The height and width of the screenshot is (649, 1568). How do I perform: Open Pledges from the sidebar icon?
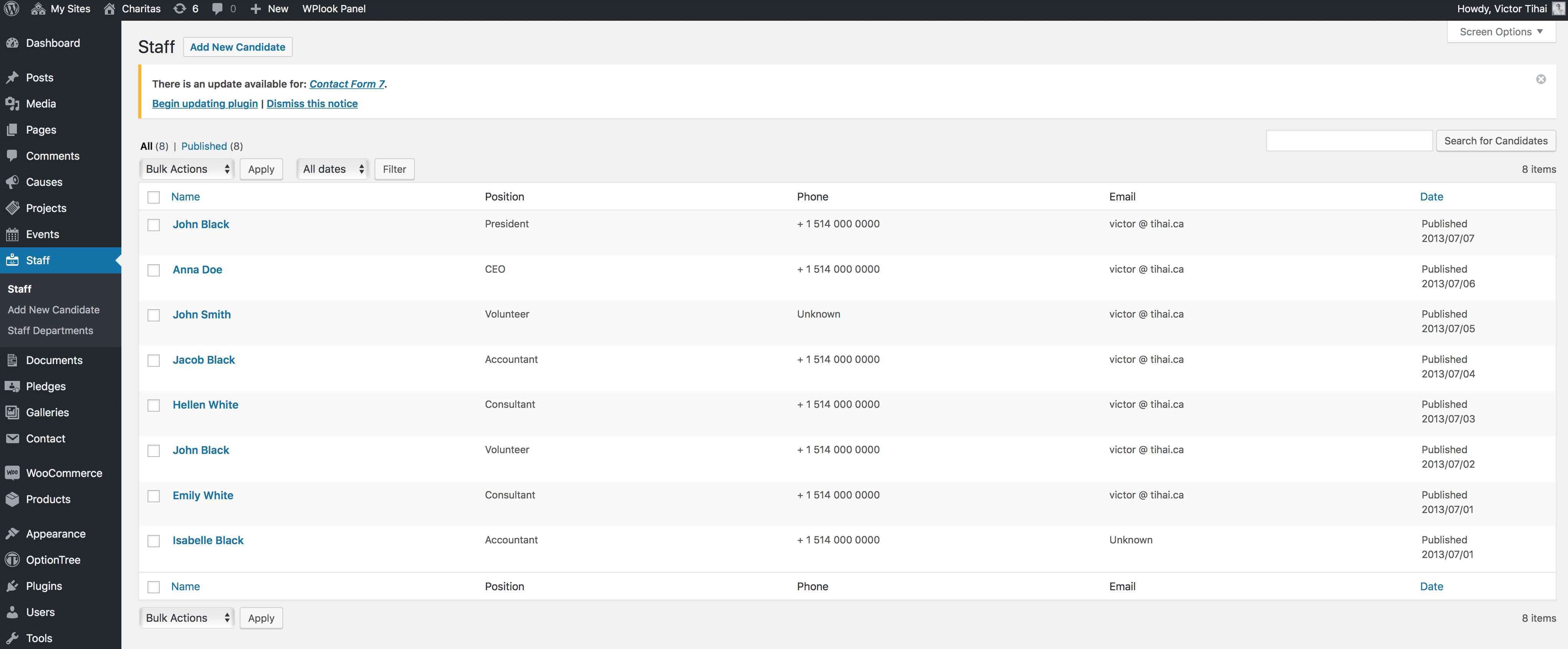(13, 386)
